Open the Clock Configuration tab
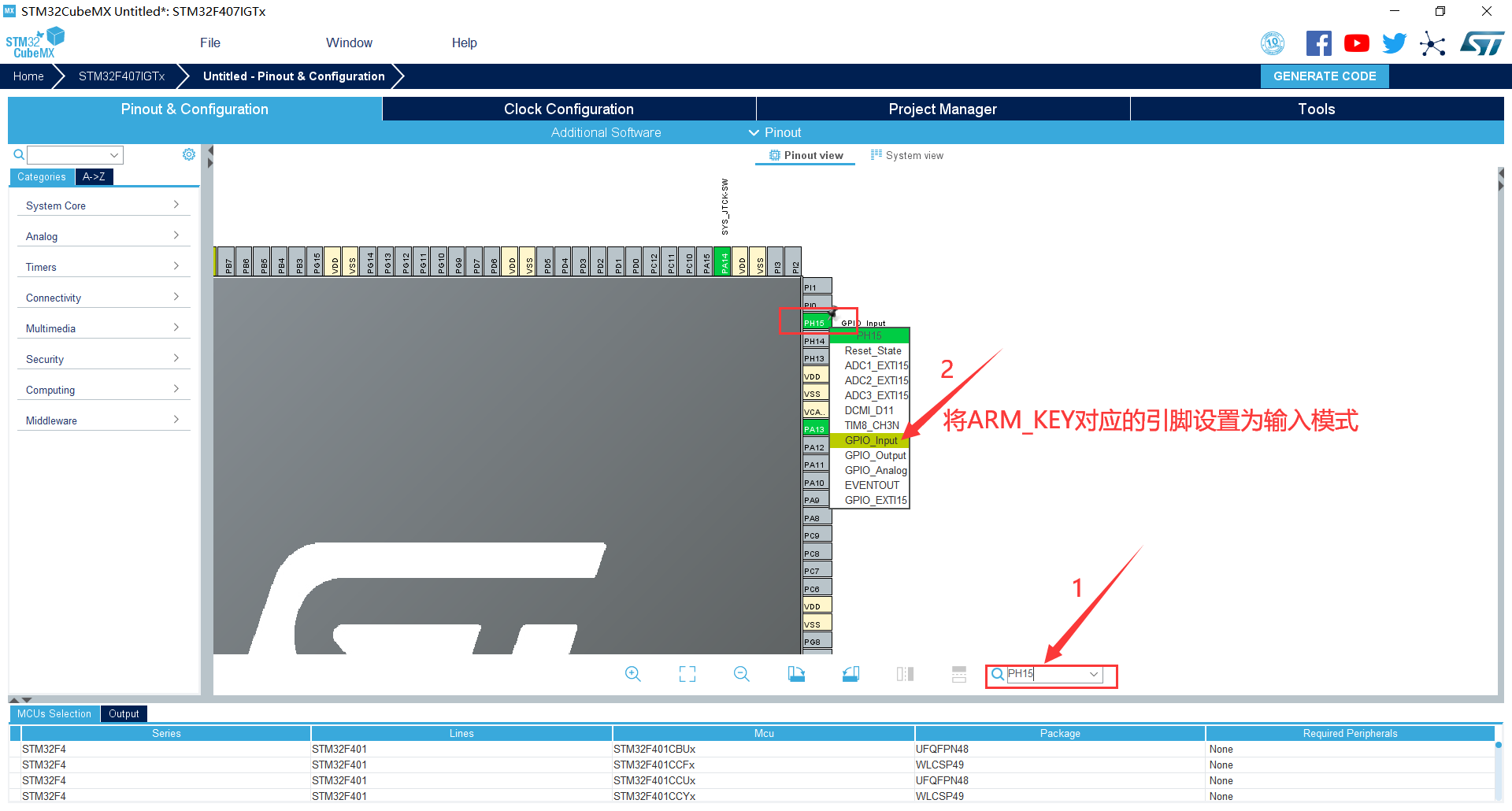 pyautogui.click(x=569, y=109)
